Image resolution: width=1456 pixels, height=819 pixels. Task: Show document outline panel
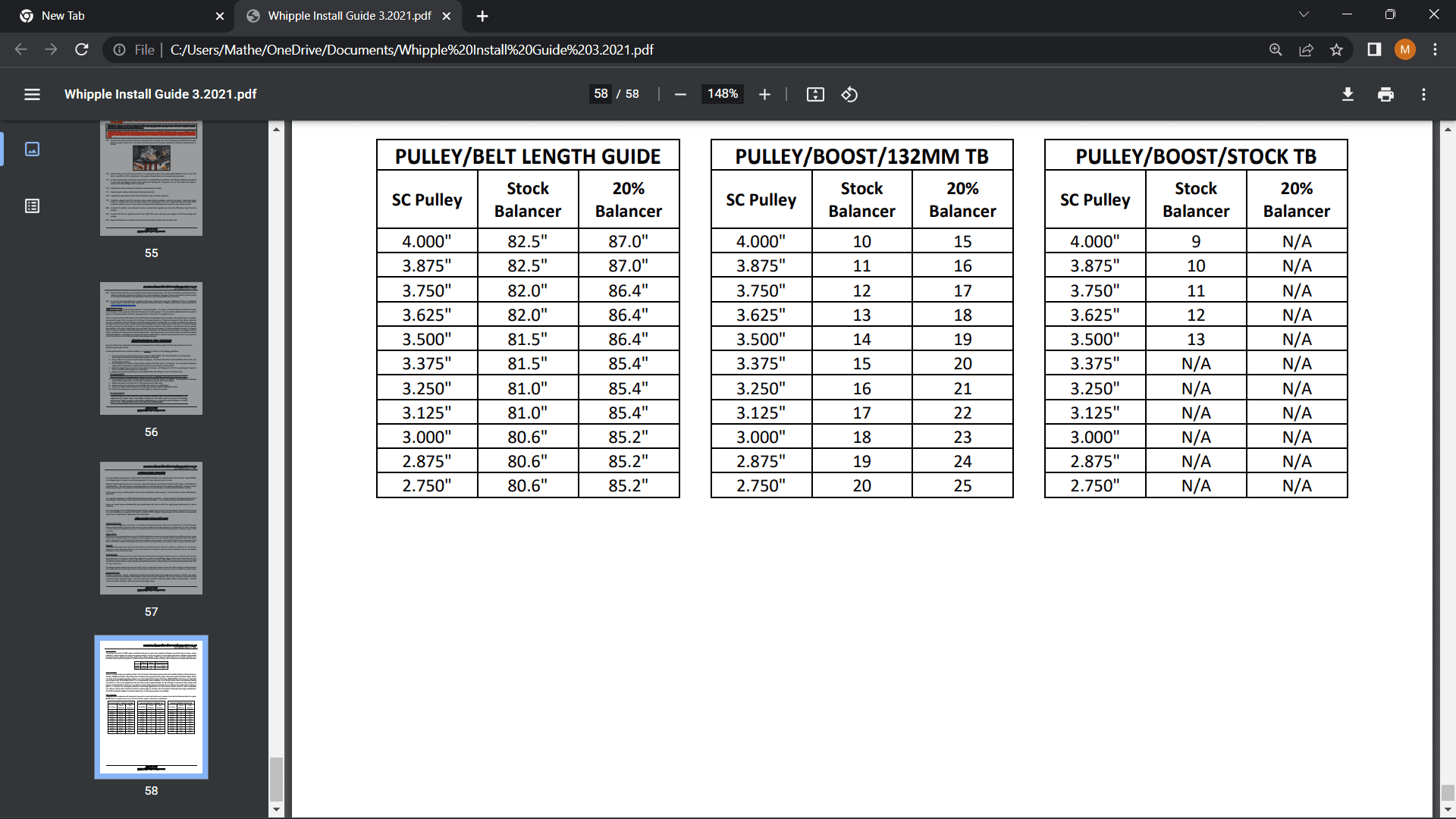click(x=32, y=206)
